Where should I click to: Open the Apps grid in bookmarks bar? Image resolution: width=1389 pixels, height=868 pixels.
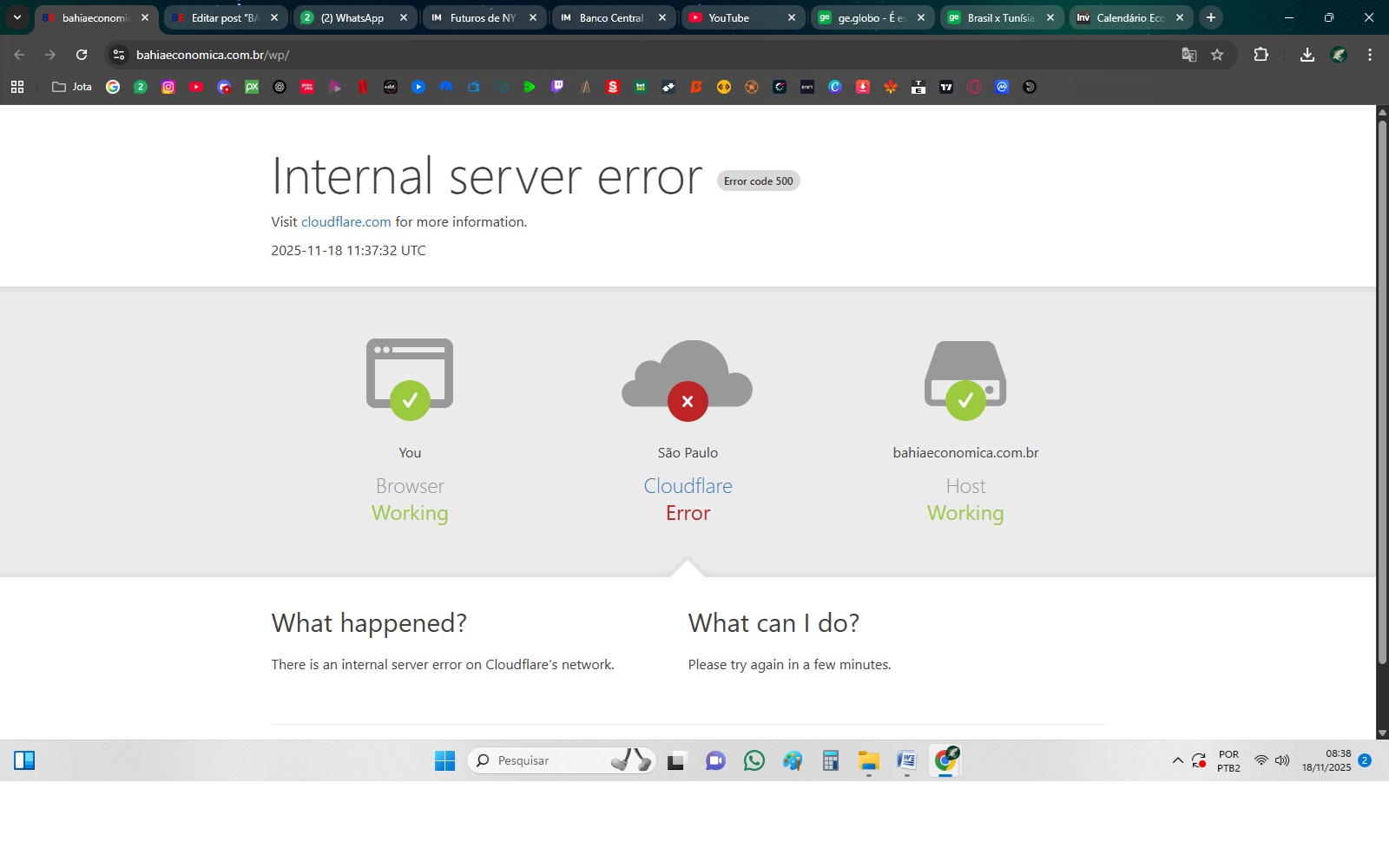click(17, 87)
